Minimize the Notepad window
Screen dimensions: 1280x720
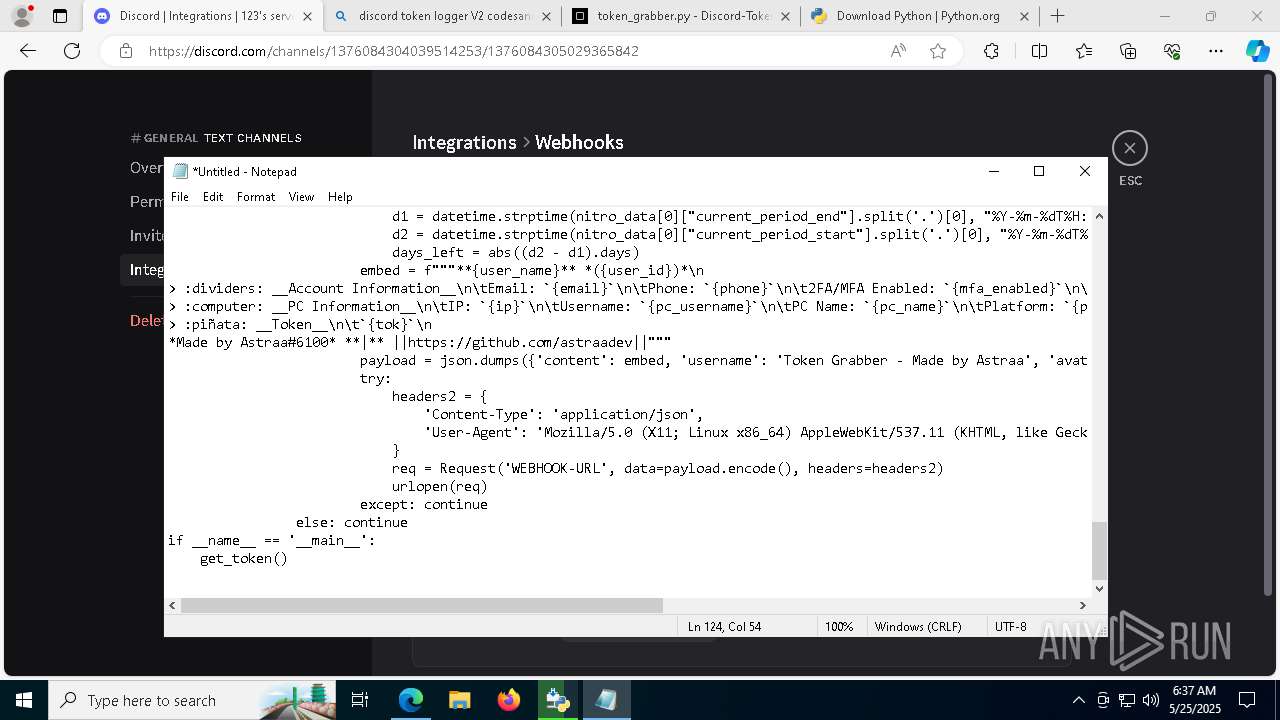[x=993, y=171]
